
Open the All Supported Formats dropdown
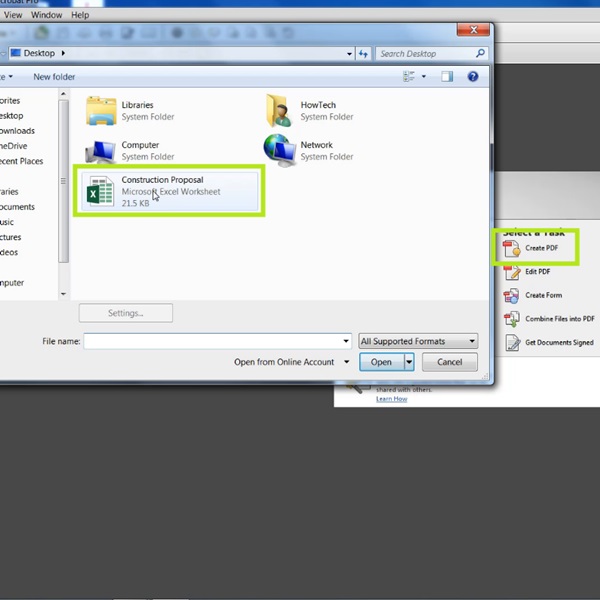click(x=418, y=341)
